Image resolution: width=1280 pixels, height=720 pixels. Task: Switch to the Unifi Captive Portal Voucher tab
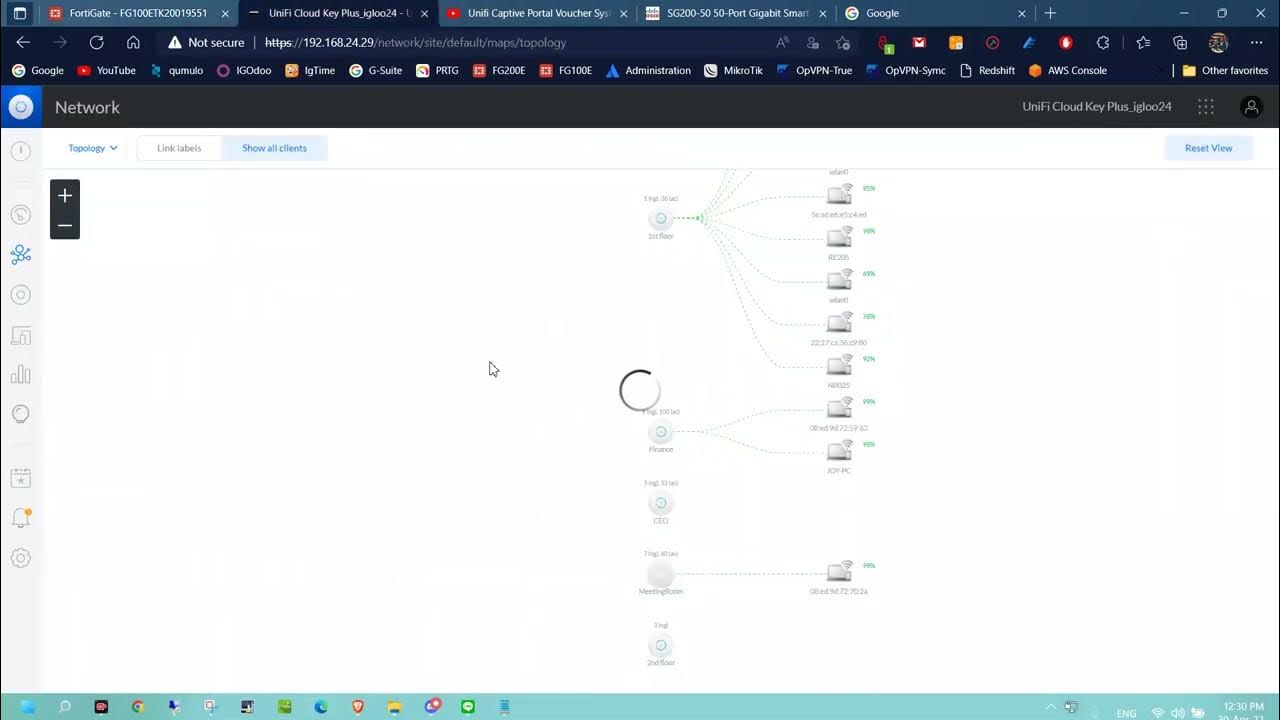point(539,13)
